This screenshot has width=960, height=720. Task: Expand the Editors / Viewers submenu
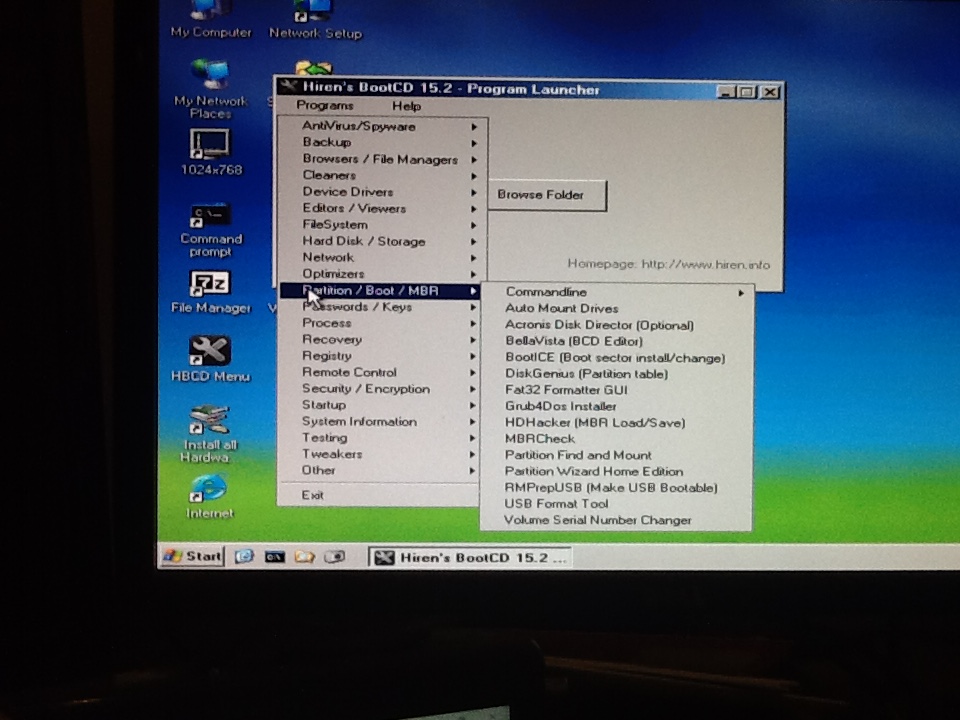(x=382, y=208)
